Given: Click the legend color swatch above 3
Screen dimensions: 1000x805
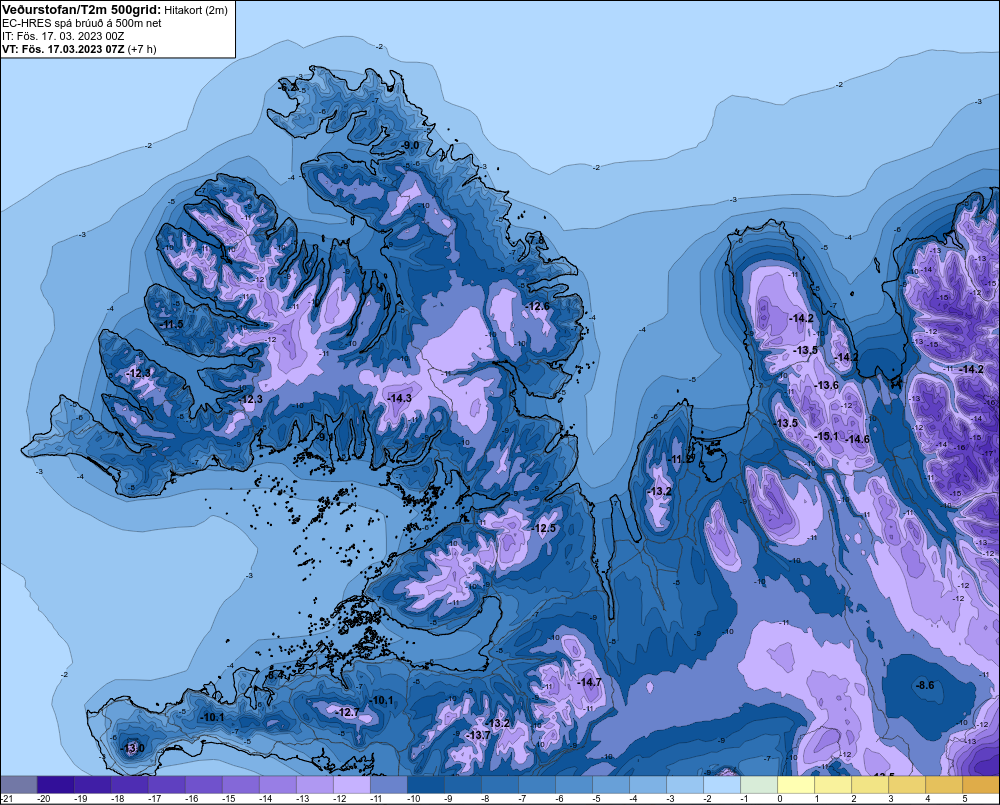Looking at the screenshot, I should (x=906, y=784).
